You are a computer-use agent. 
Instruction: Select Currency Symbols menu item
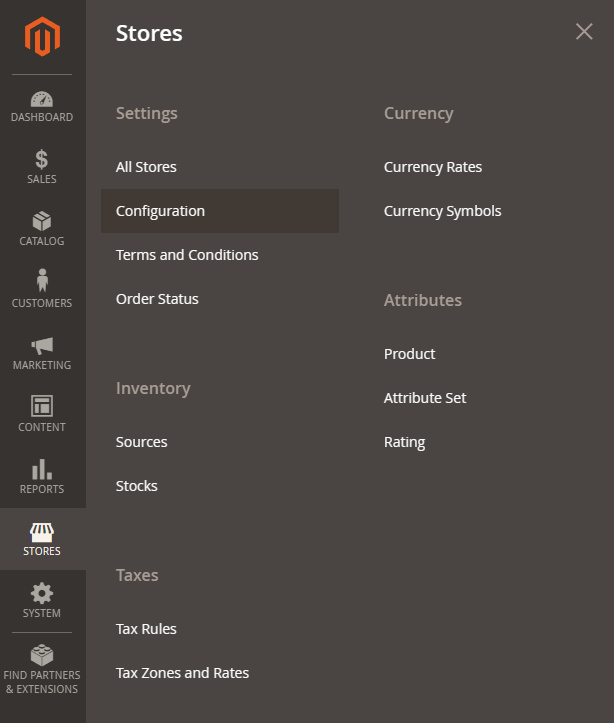tap(442, 211)
